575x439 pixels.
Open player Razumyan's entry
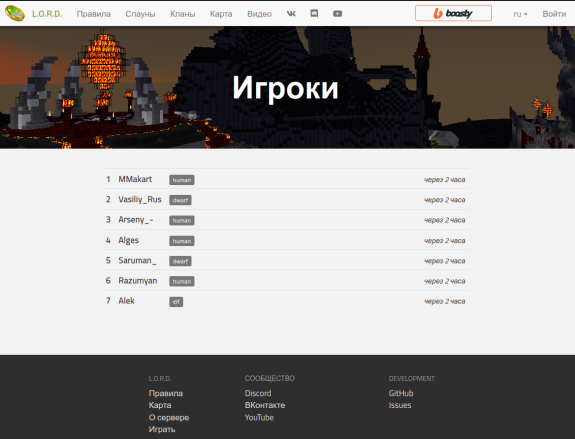tap(138, 281)
